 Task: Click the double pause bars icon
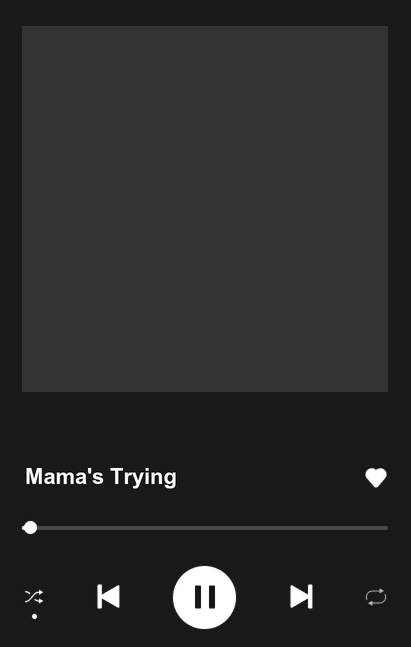point(205,597)
